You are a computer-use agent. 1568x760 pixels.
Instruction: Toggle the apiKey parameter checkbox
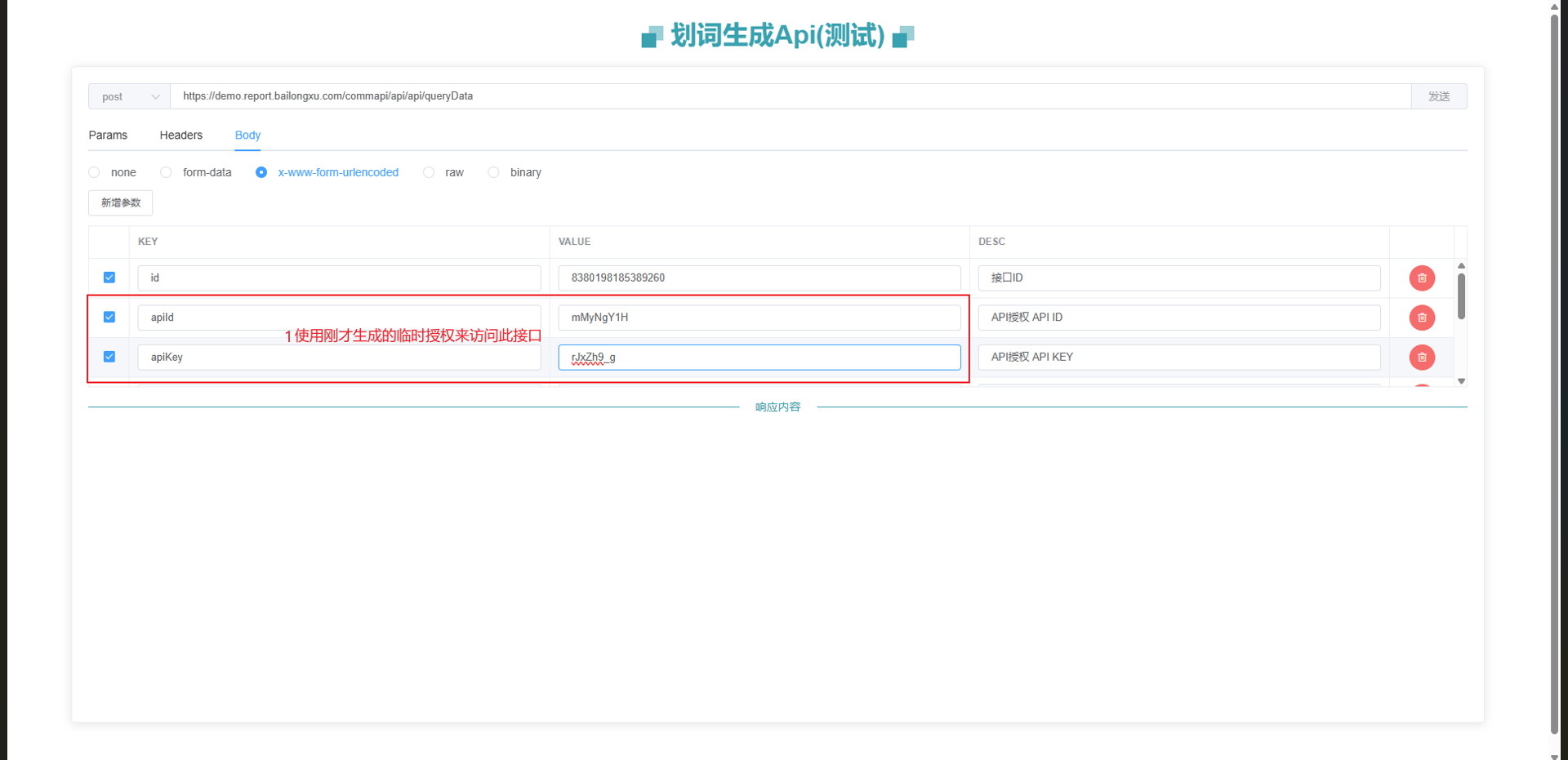pyautogui.click(x=109, y=357)
